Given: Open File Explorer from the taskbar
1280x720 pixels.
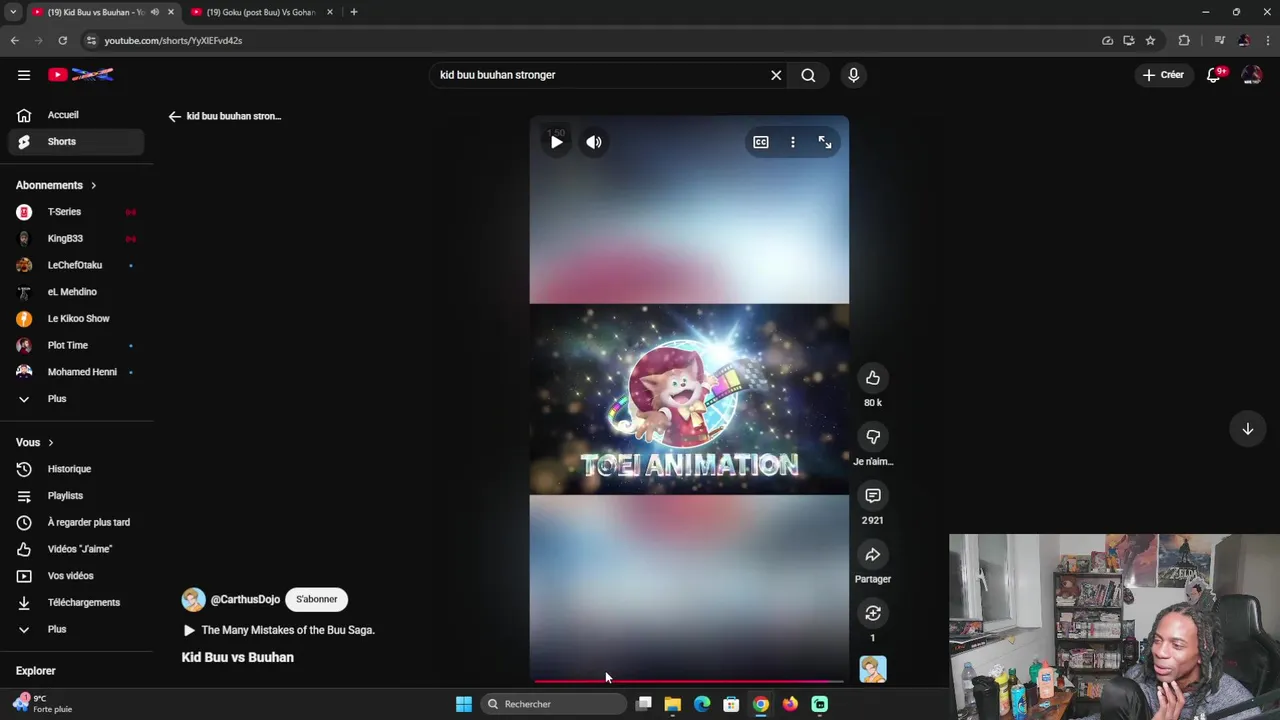Looking at the screenshot, I should pyautogui.click(x=673, y=704).
